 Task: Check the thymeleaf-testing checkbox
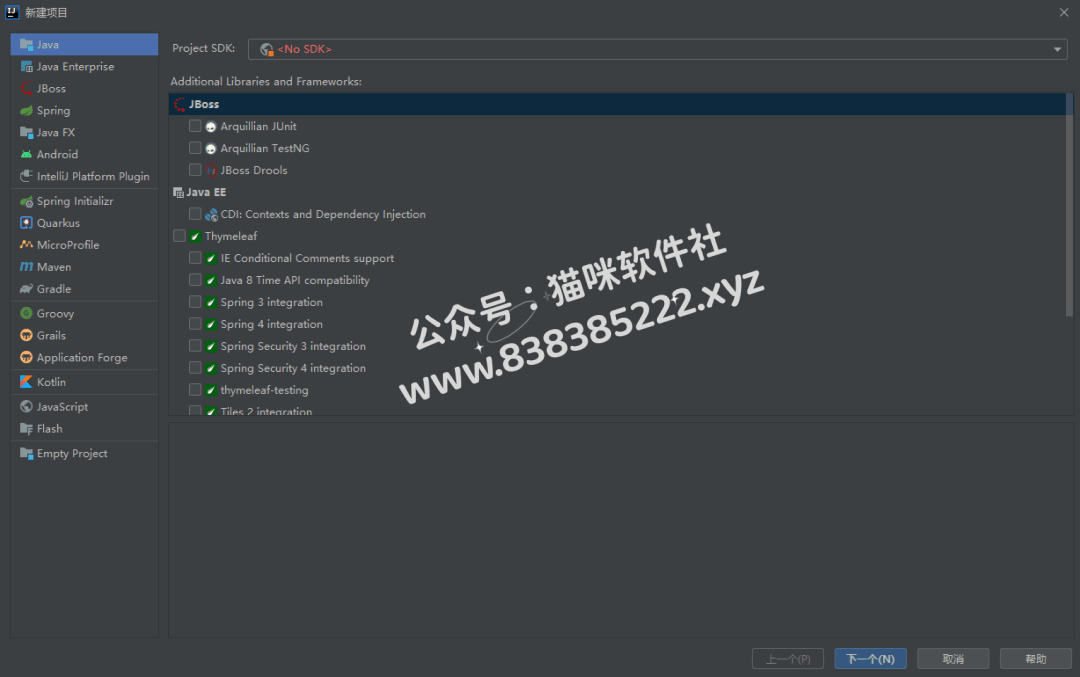(x=195, y=390)
